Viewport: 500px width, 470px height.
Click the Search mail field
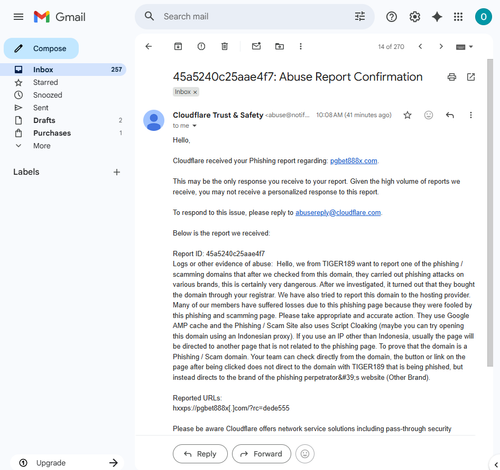tap(255, 16)
